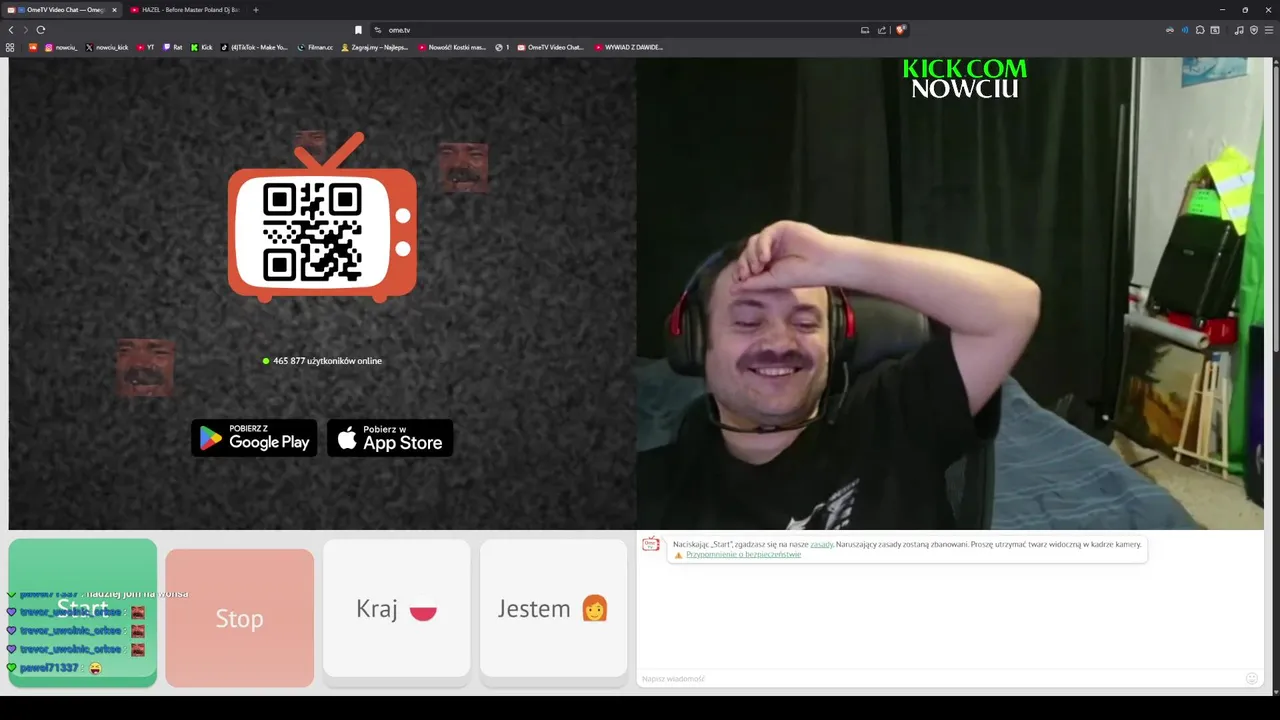The width and height of the screenshot is (1280, 720).
Task: Open the browser hamburger menu
Action: tap(1269, 30)
